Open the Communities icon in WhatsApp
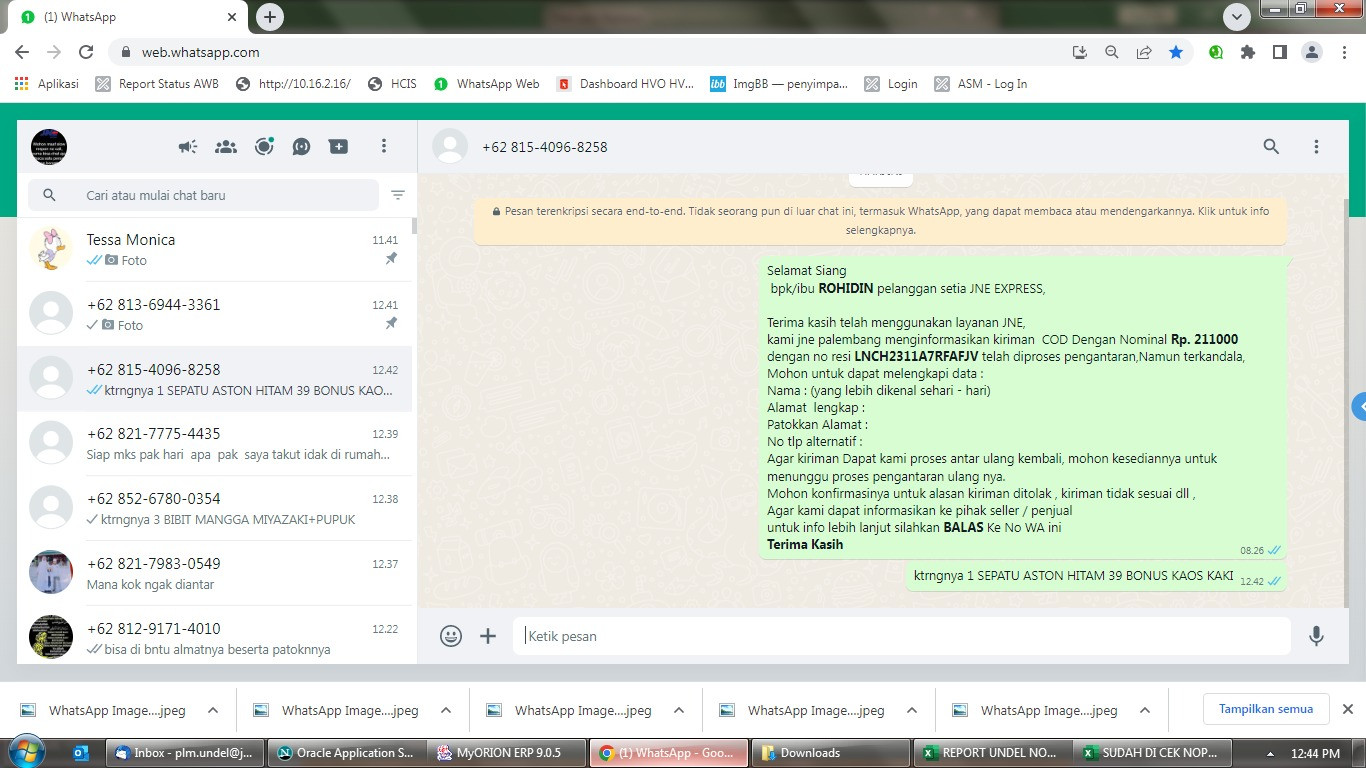 [226, 147]
